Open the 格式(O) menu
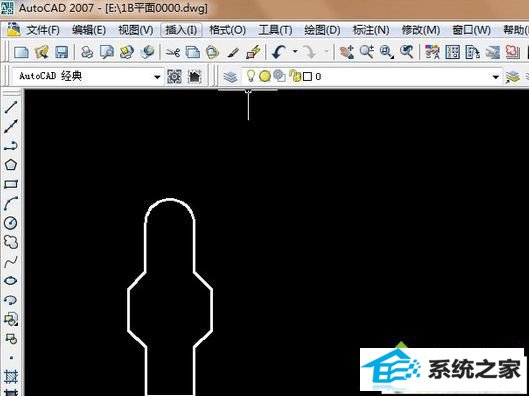529x396 pixels. (227, 30)
